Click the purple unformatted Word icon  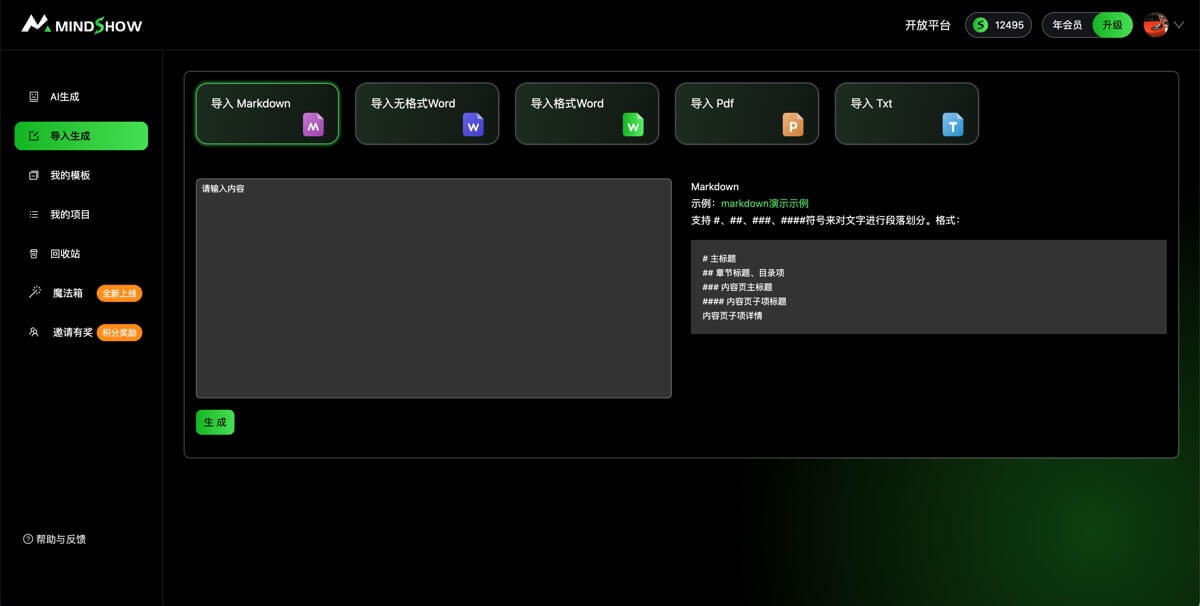(473, 124)
